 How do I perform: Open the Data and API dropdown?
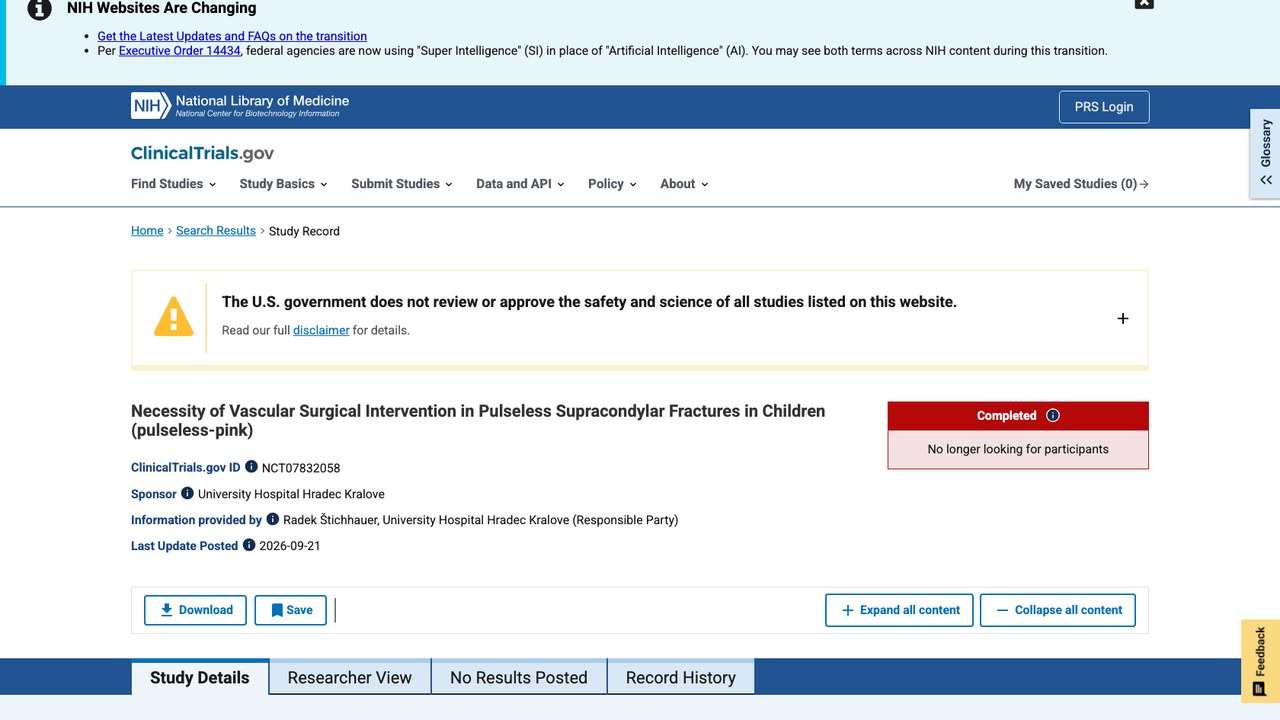520,184
